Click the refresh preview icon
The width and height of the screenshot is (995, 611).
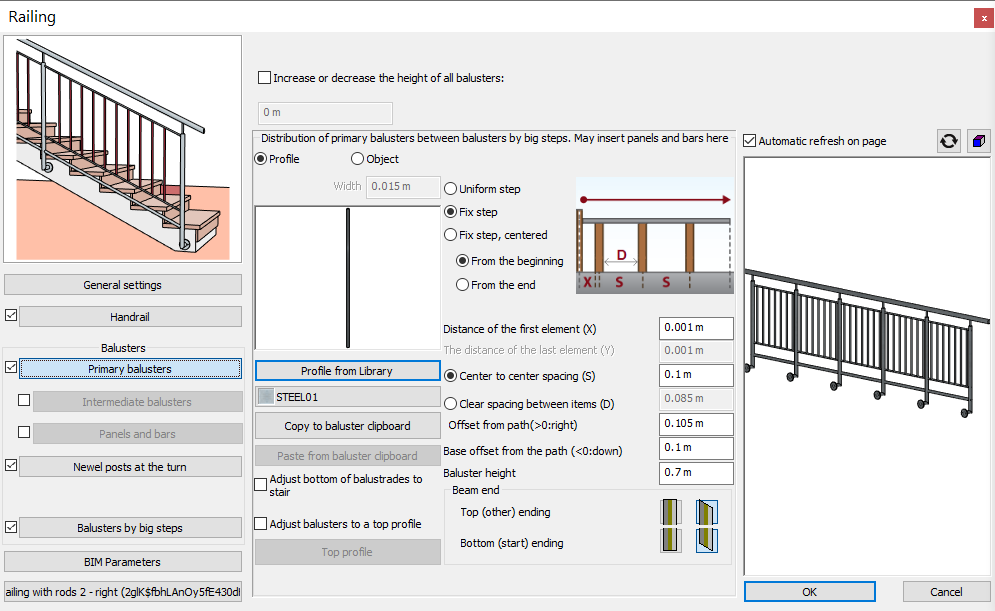[x=948, y=141]
